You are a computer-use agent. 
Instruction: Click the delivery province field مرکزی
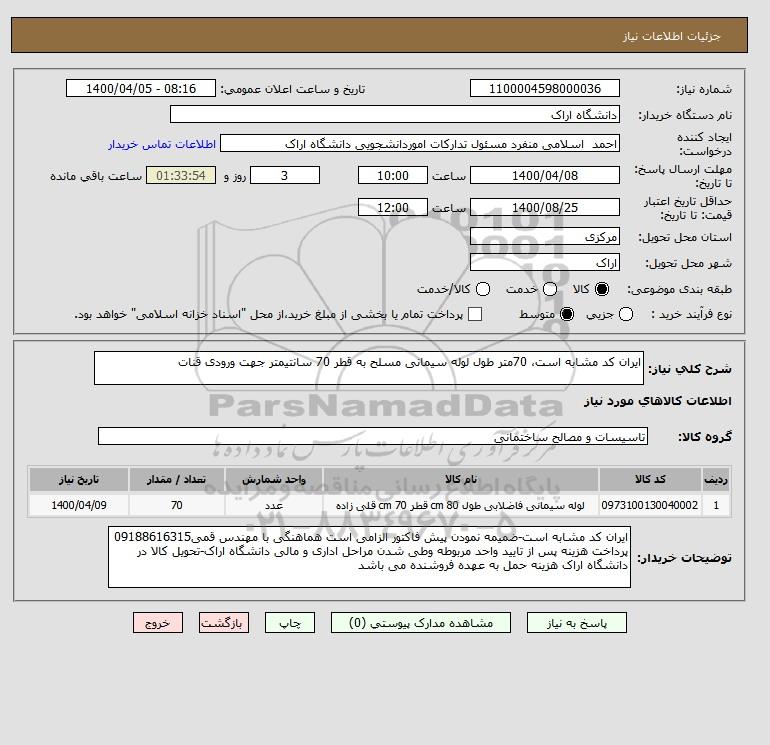point(545,237)
